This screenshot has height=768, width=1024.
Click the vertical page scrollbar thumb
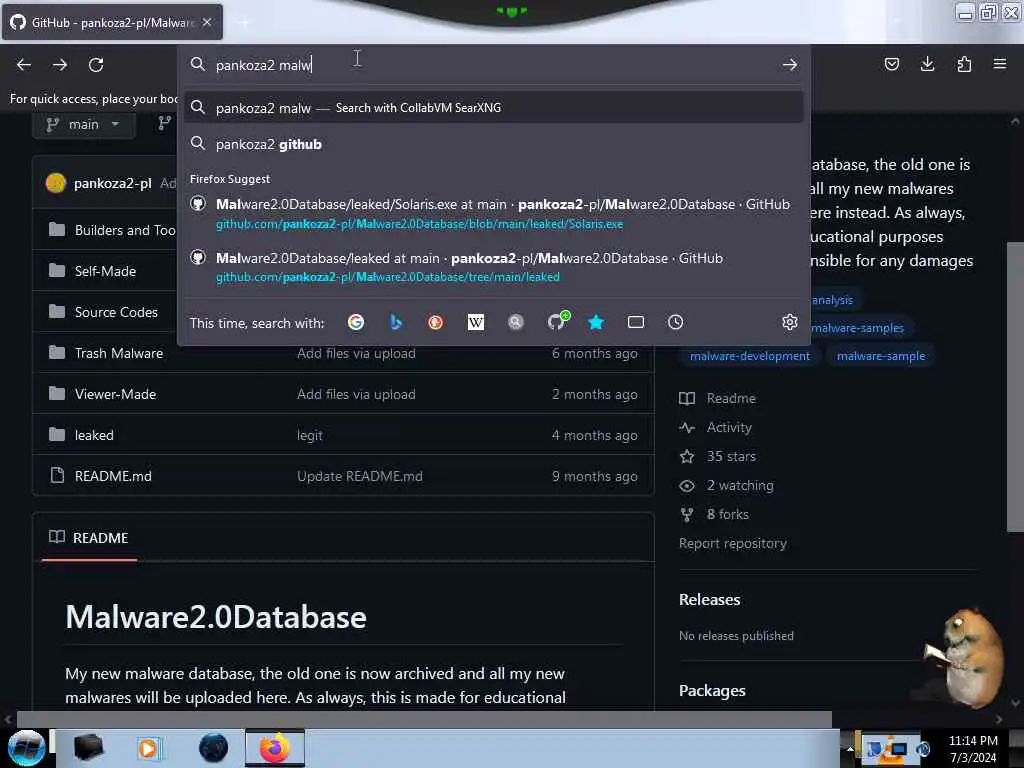point(1014,387)
